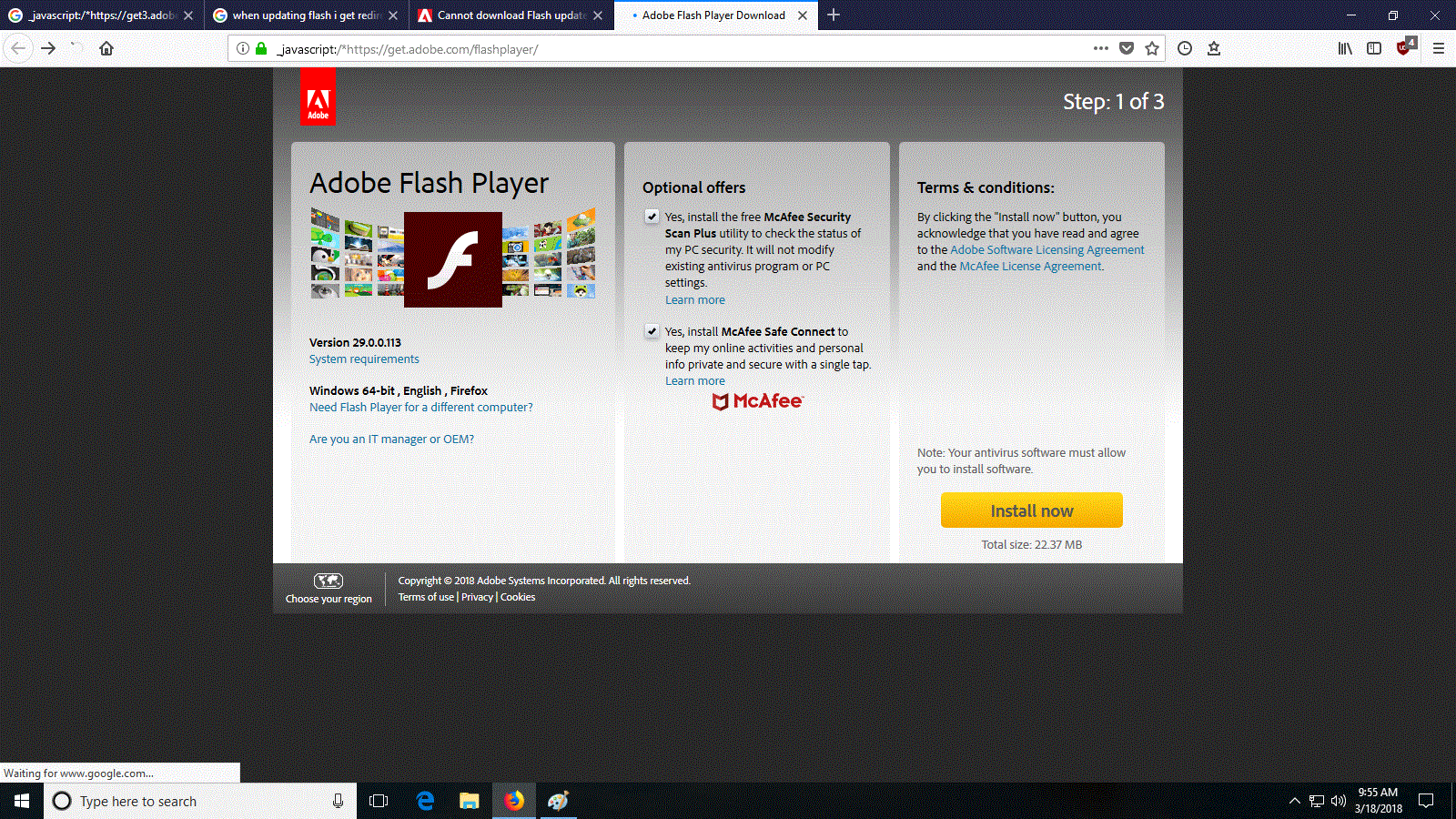Open the uBlock extension icon

point(1405,47)
